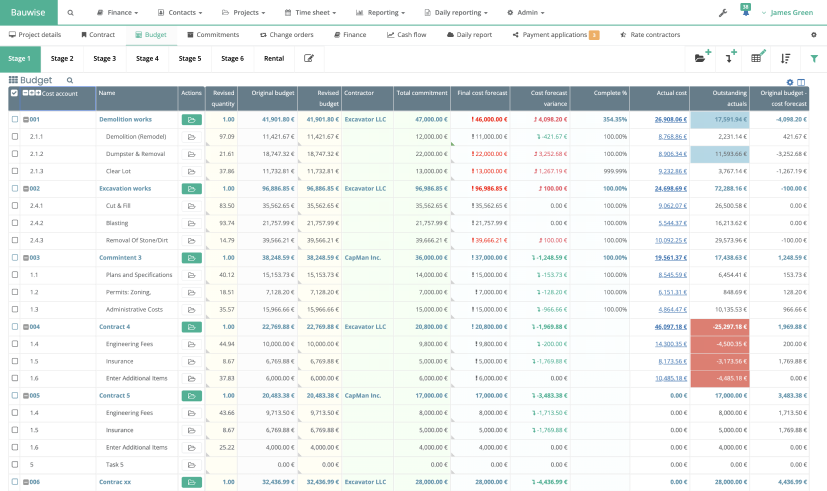Click the filter funnel icon in toolbar
Screen dimensions: 827x491
tap(813, 59)
